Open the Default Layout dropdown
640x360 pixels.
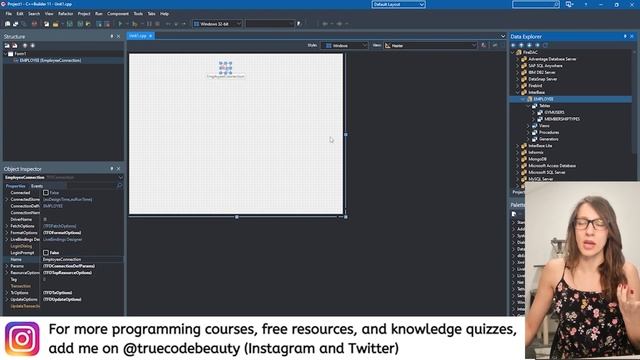(x=398, y=4)
